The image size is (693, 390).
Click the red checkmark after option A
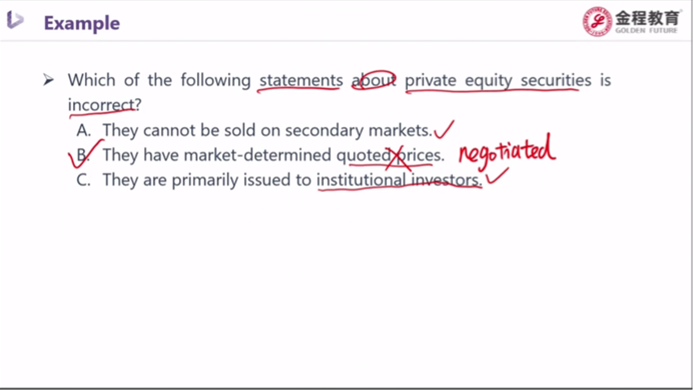coord(444,130)
